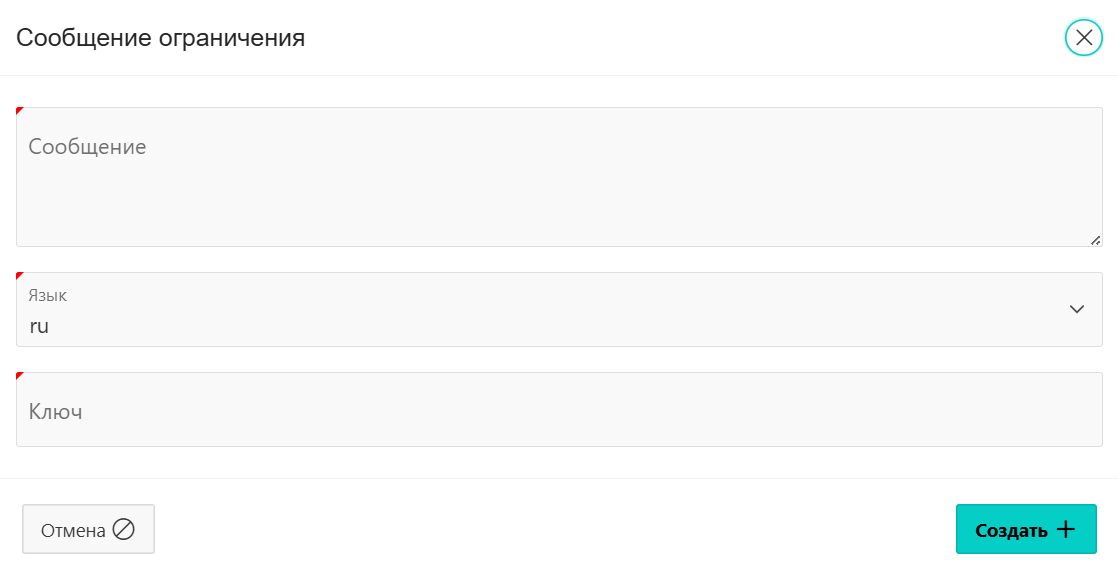The image size is (1118, 579).
Task: Click the plus icon on Создать
Action: [x=1065, y=529]
